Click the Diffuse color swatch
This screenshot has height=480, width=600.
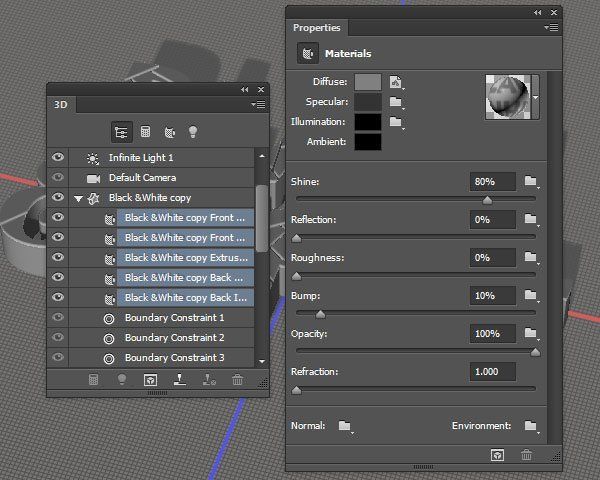368,82
